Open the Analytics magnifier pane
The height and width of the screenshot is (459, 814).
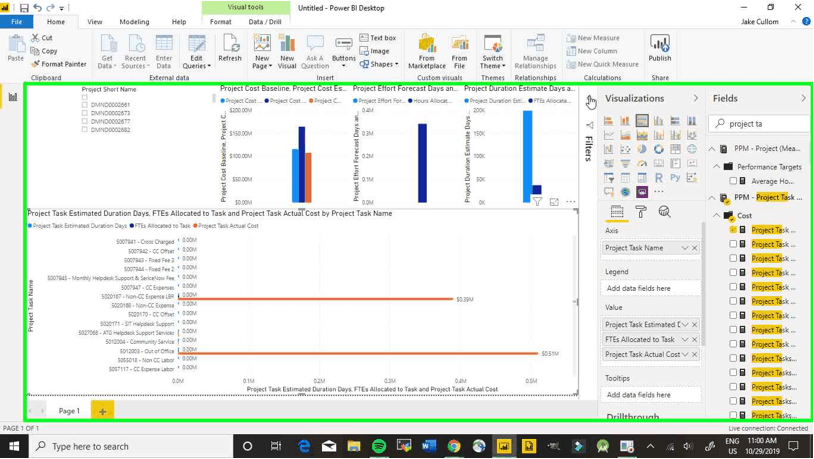click(664, 212)
